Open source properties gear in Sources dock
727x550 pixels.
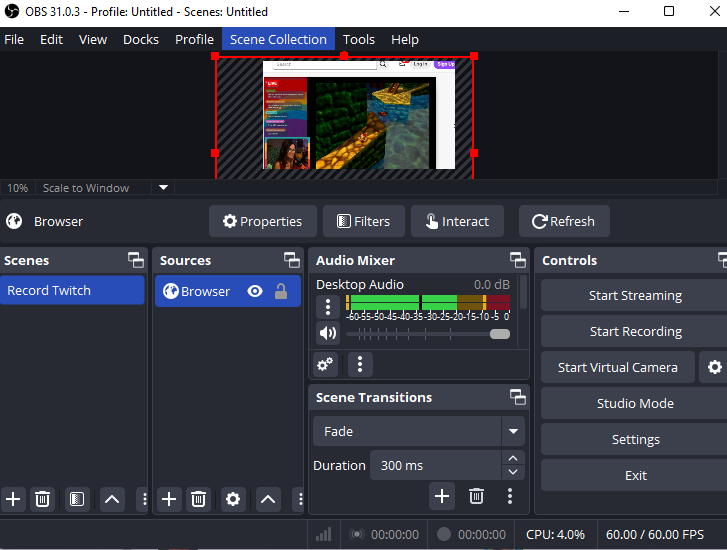point(233,499)
